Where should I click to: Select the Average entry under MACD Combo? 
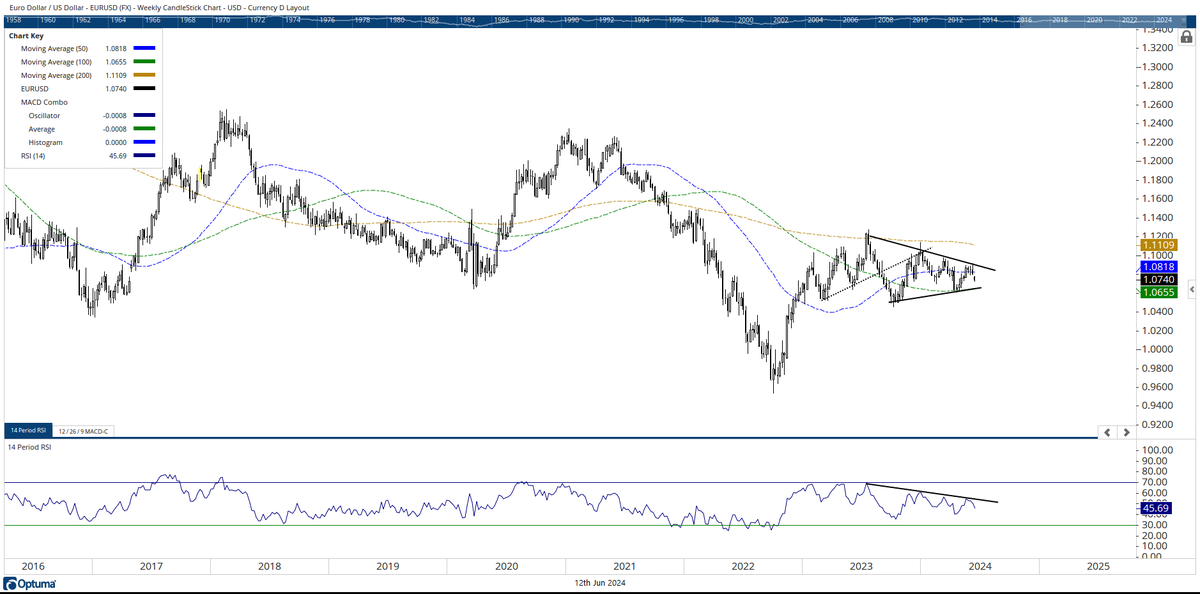pyautogui.click(x=42, y=129)
